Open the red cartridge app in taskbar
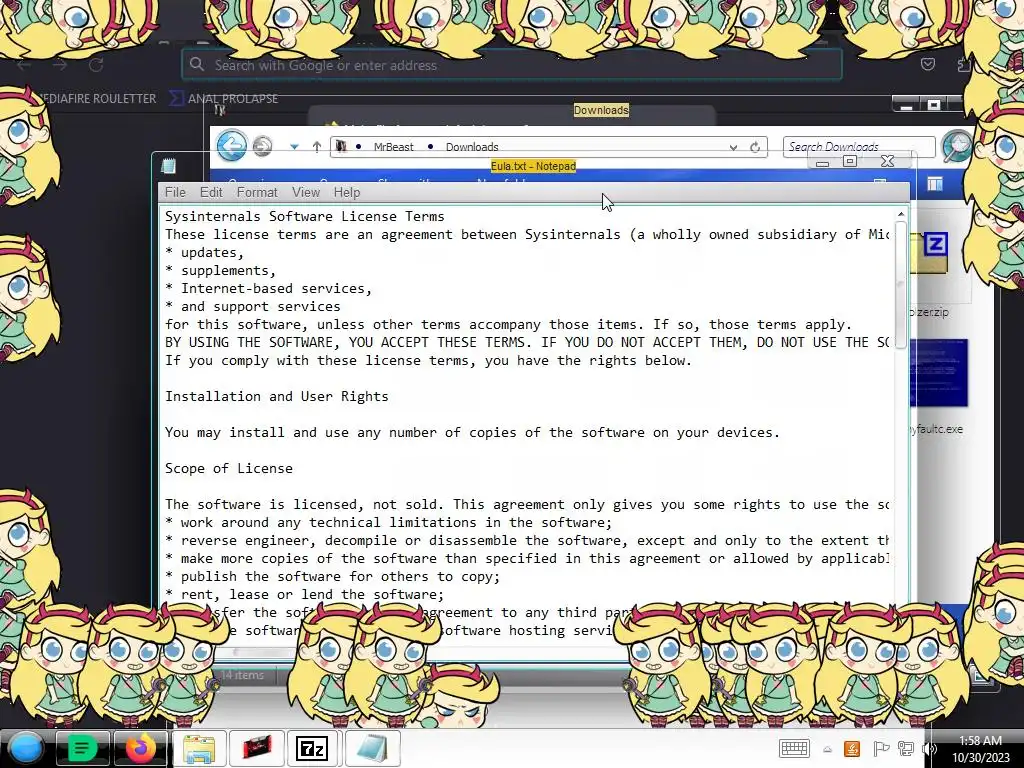 point(257,748)
